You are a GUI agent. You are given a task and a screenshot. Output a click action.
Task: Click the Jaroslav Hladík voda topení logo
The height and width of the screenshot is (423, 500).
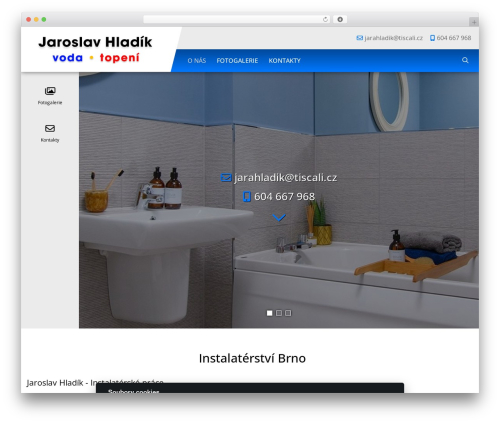click(95, 49)
